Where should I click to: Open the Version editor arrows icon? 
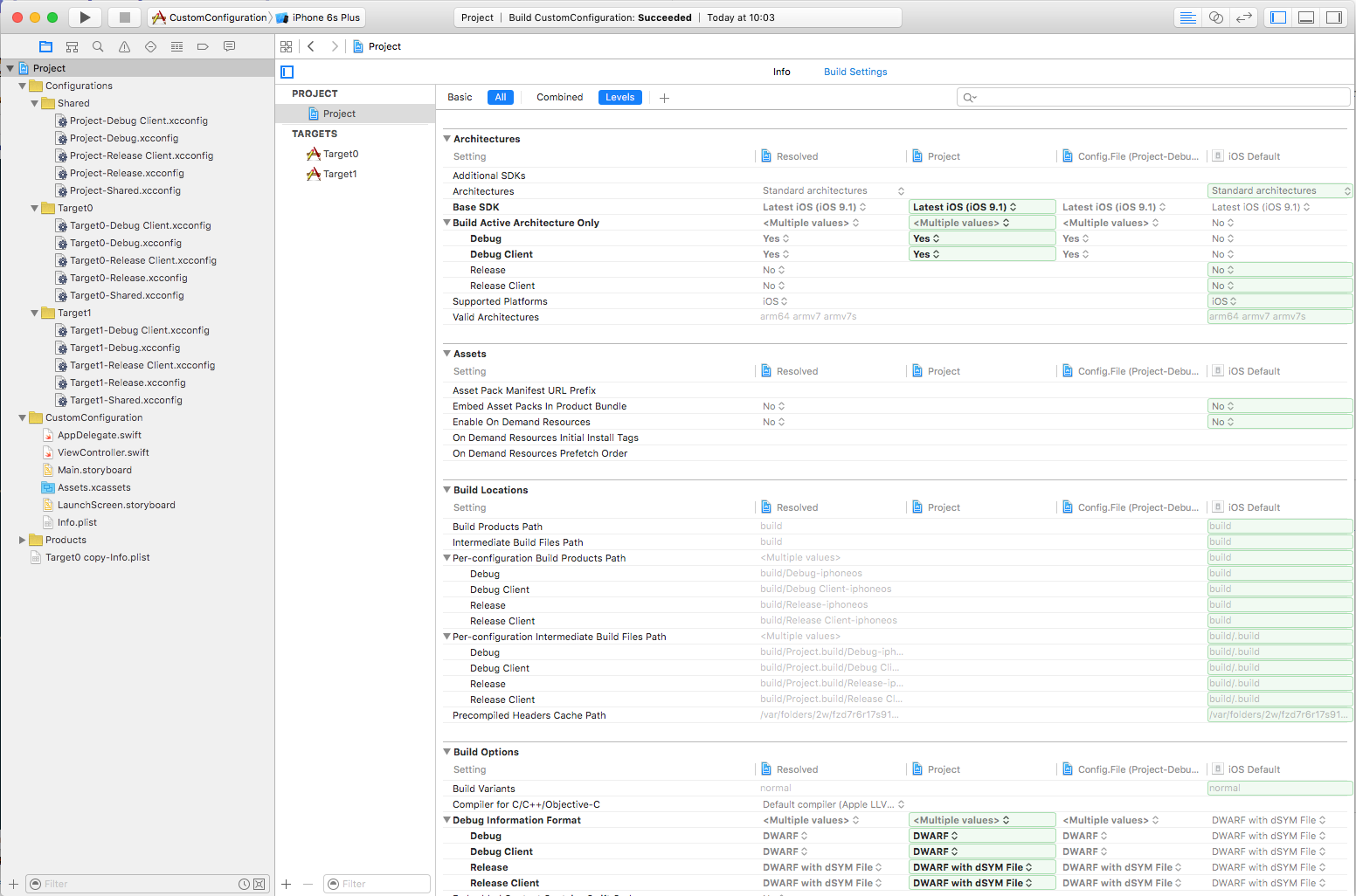[x=1243, y=17]
